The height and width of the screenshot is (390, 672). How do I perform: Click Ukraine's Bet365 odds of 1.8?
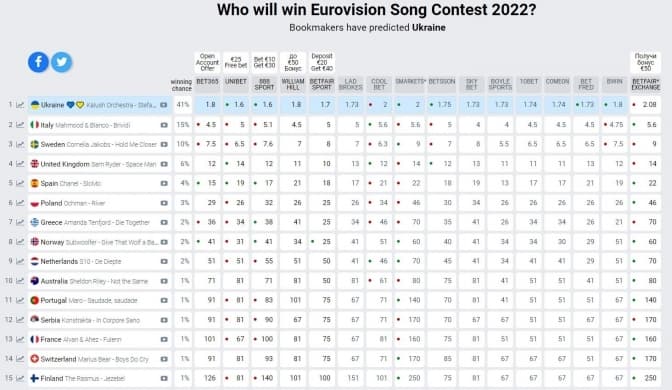(207, 105)
